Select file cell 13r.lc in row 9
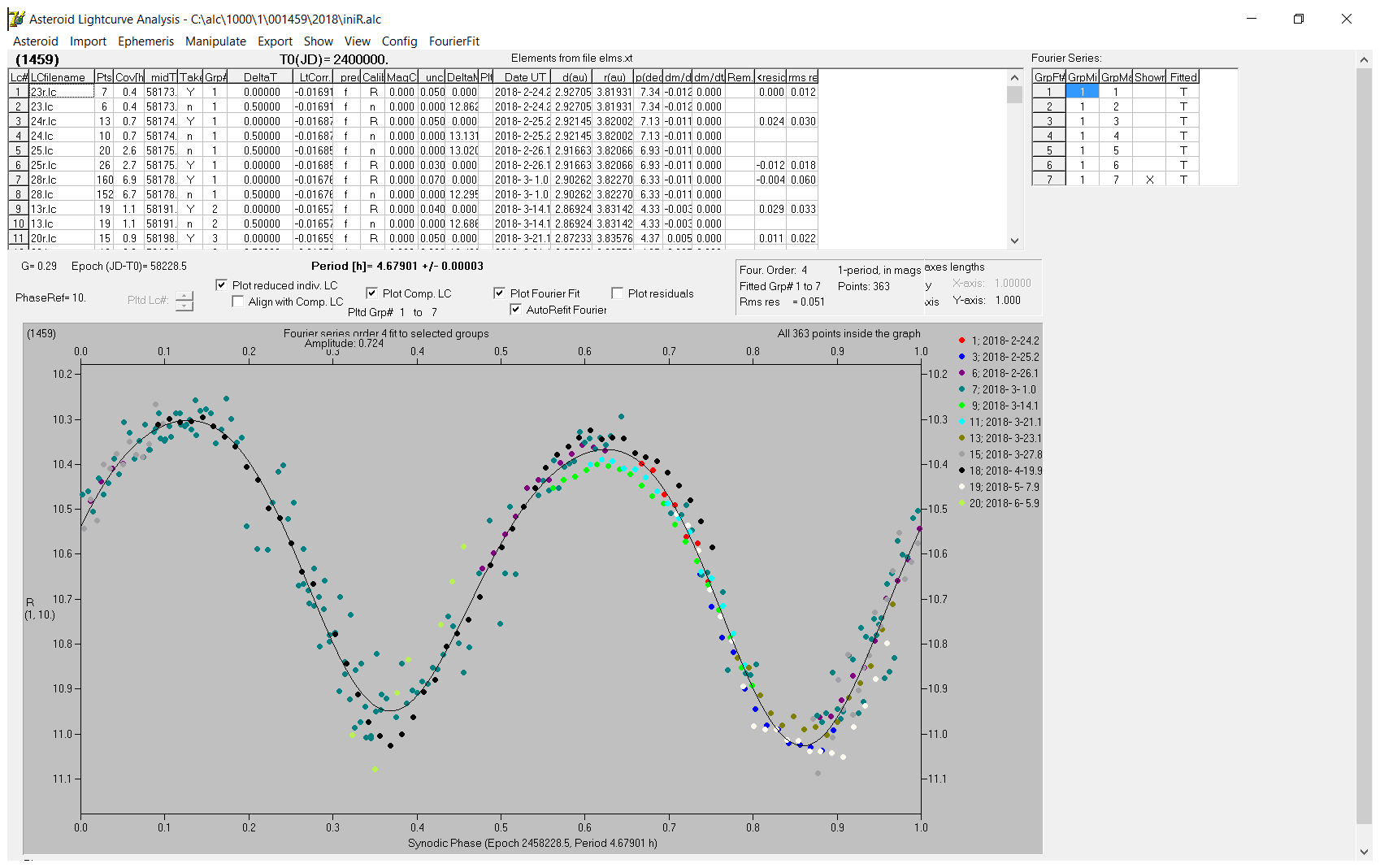 [62, 209]
